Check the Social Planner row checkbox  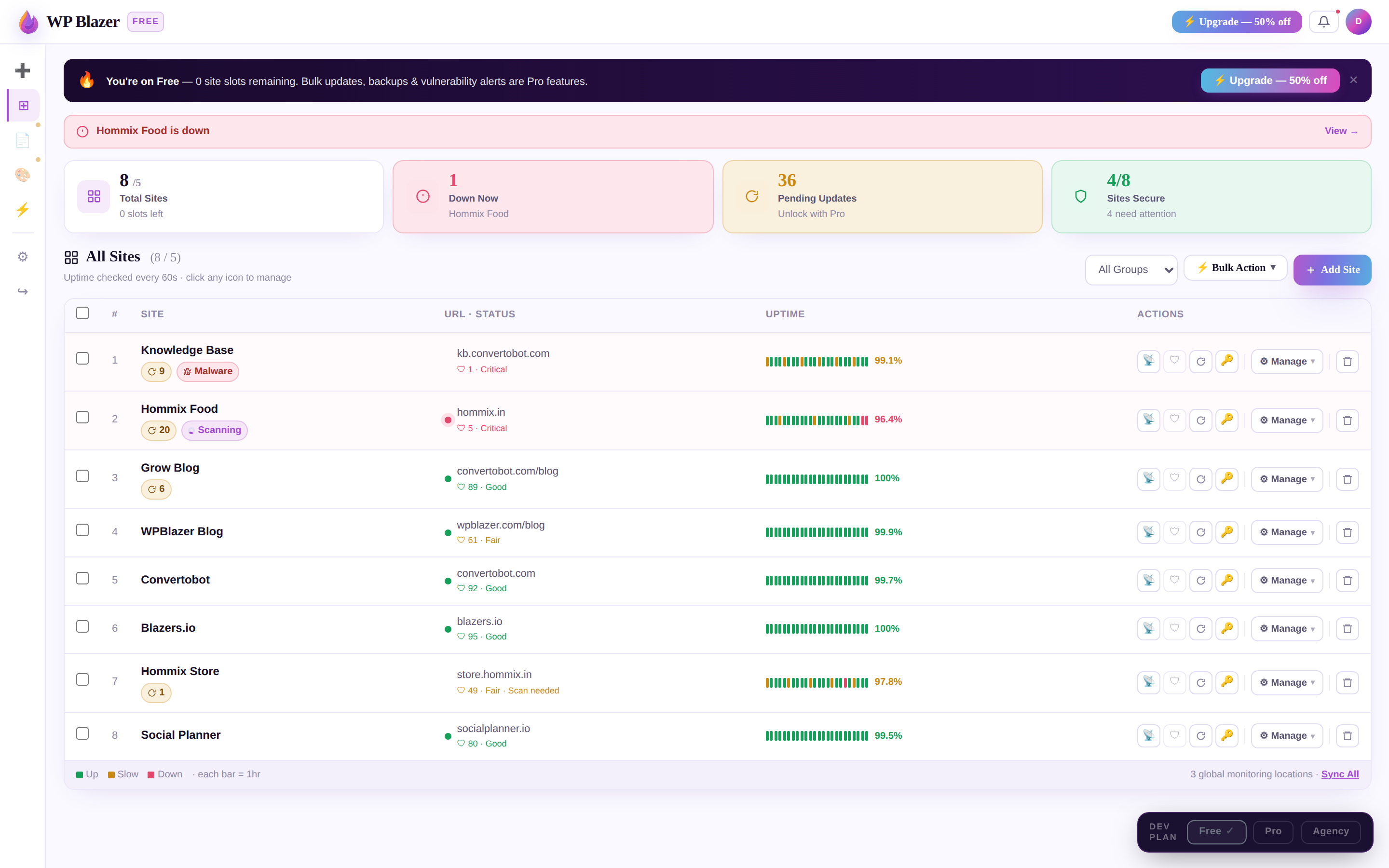pyautogui.click(x=82, y=733)
